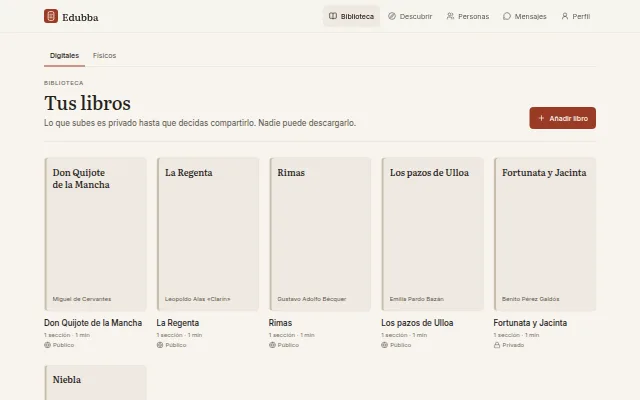Click the Edubba logo icon
Image resolution: width=640 pixels, height=400 pixels.
[51, 16]
